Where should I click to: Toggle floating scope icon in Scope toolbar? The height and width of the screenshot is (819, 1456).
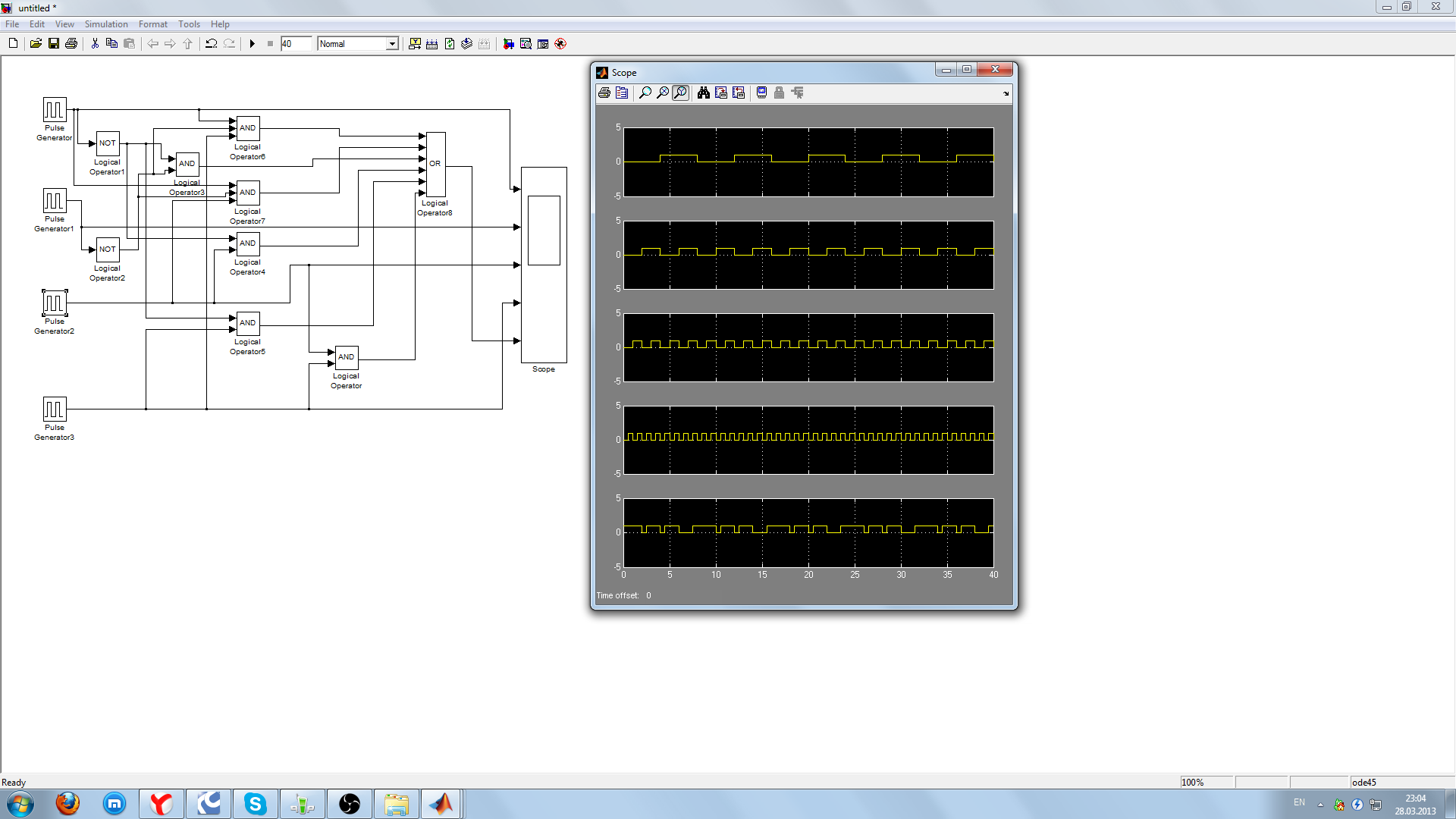pos(762,93)
